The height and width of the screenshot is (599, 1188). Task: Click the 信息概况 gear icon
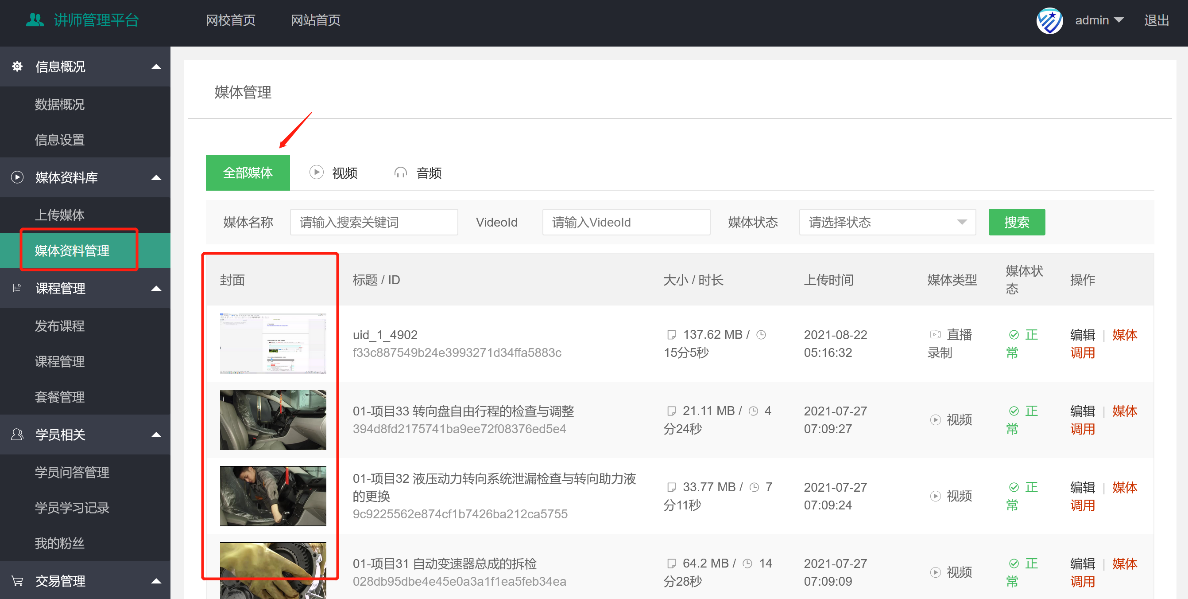(x=17, y=67)
